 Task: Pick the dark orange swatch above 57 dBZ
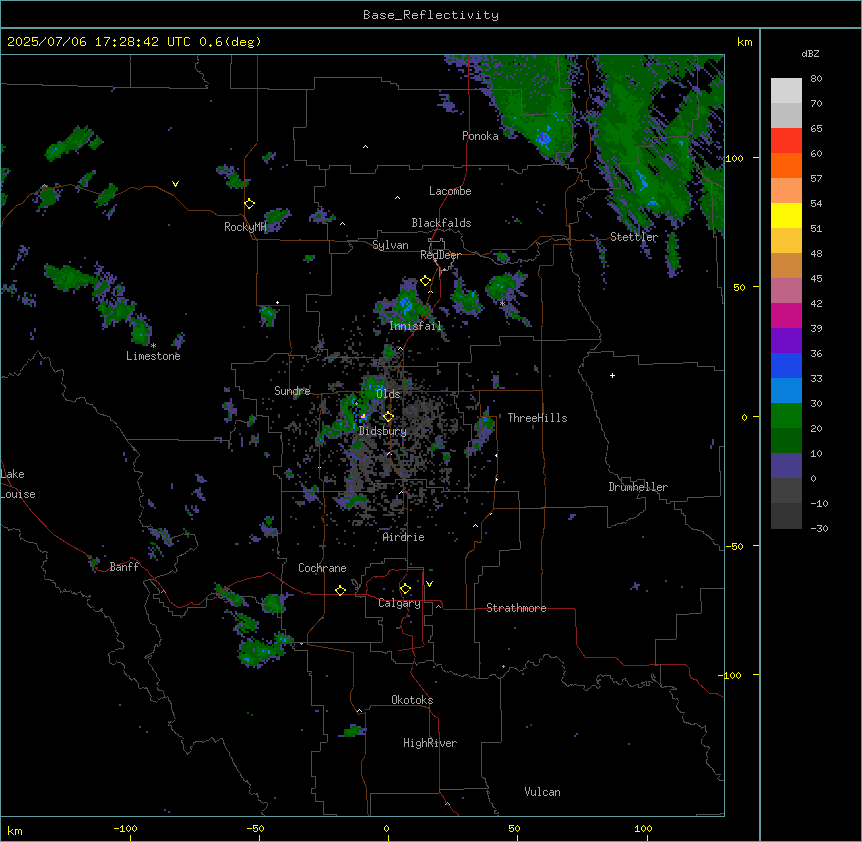[786, 165]
